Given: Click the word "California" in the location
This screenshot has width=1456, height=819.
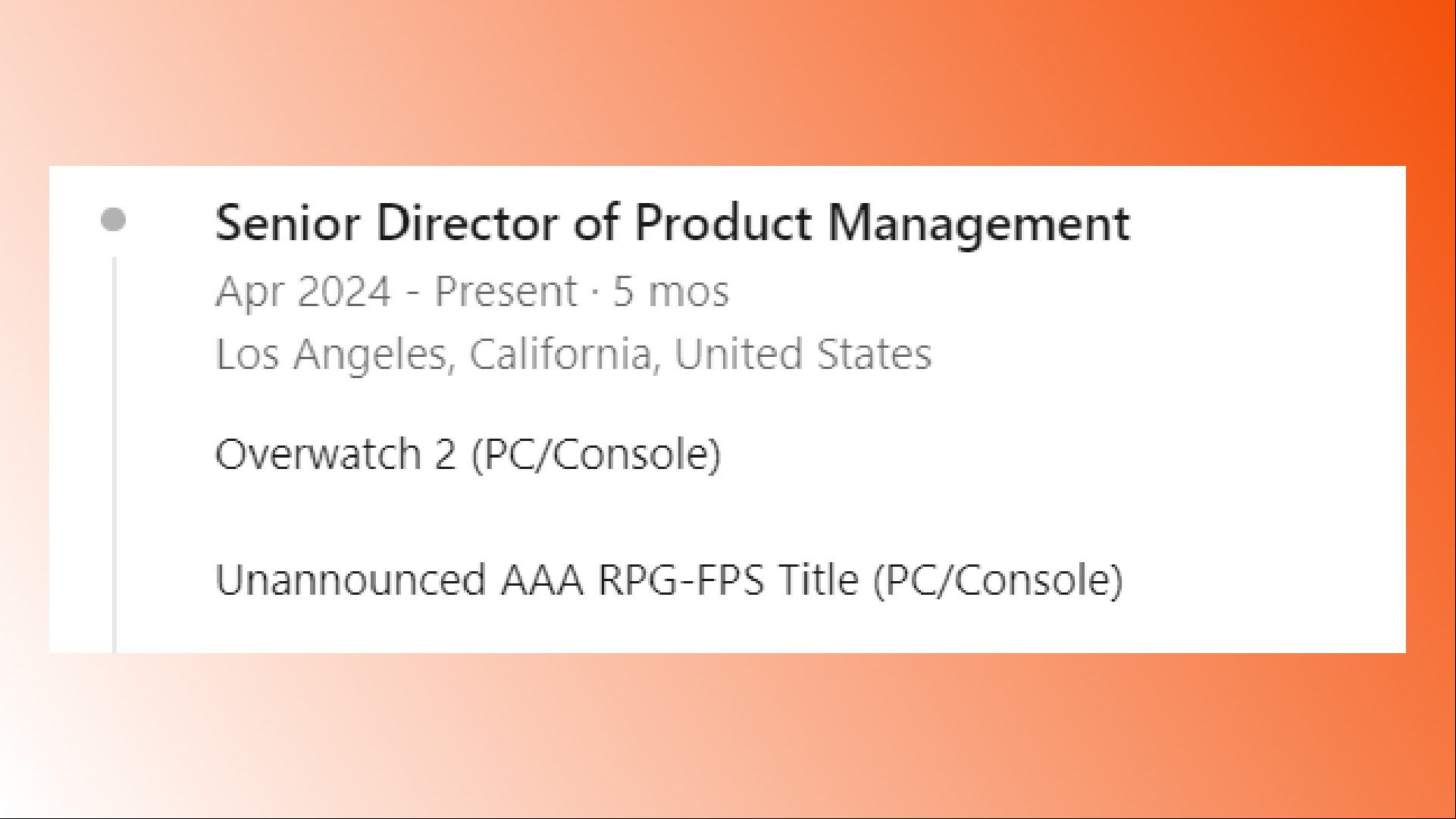Looking at the screenshot, I should 560,355.
